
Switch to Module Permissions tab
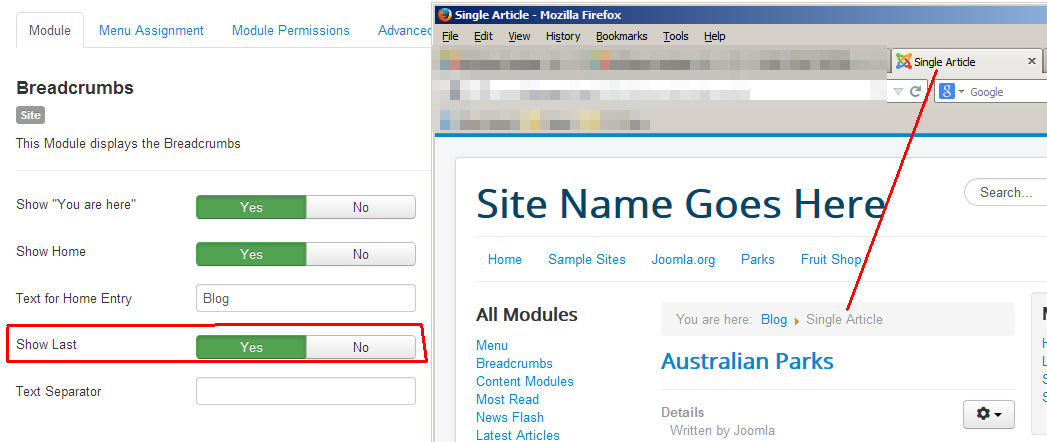coord(290,31)
